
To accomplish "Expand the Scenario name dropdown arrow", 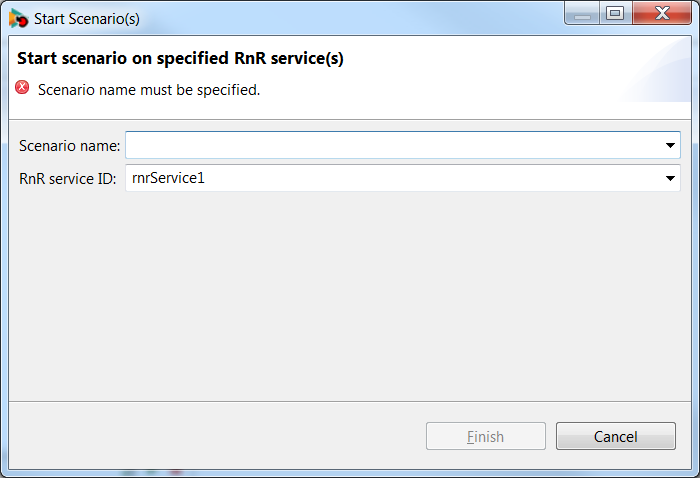I will tap(670, 145).
